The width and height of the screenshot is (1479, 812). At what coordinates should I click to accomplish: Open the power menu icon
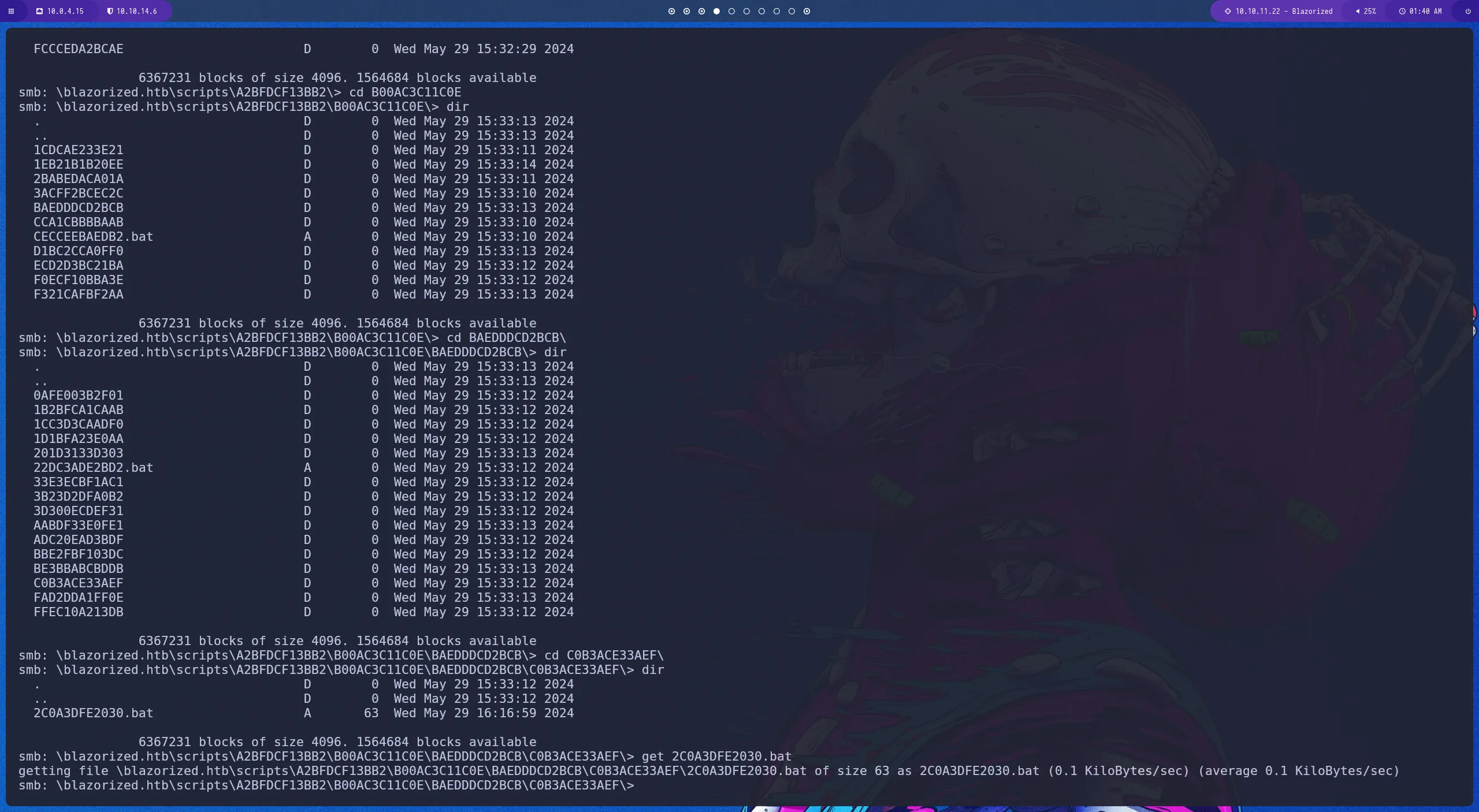(x=1468, y=11)
